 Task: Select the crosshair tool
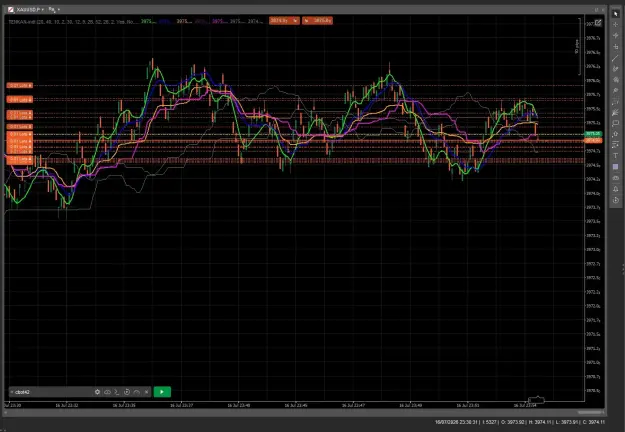[615, 25]
